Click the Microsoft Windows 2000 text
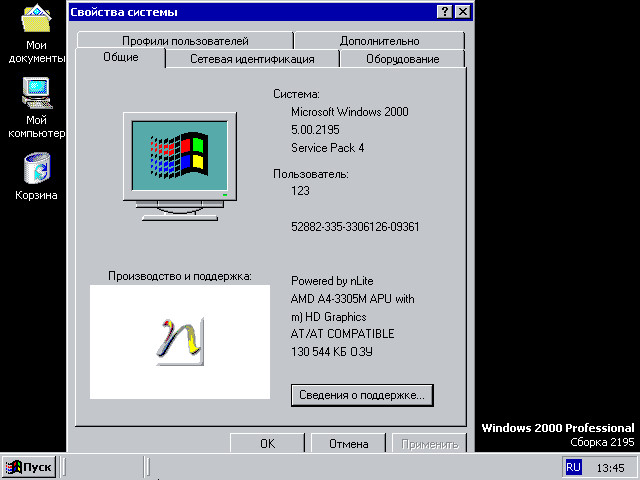Screen dimensions: 640x480 350,112
